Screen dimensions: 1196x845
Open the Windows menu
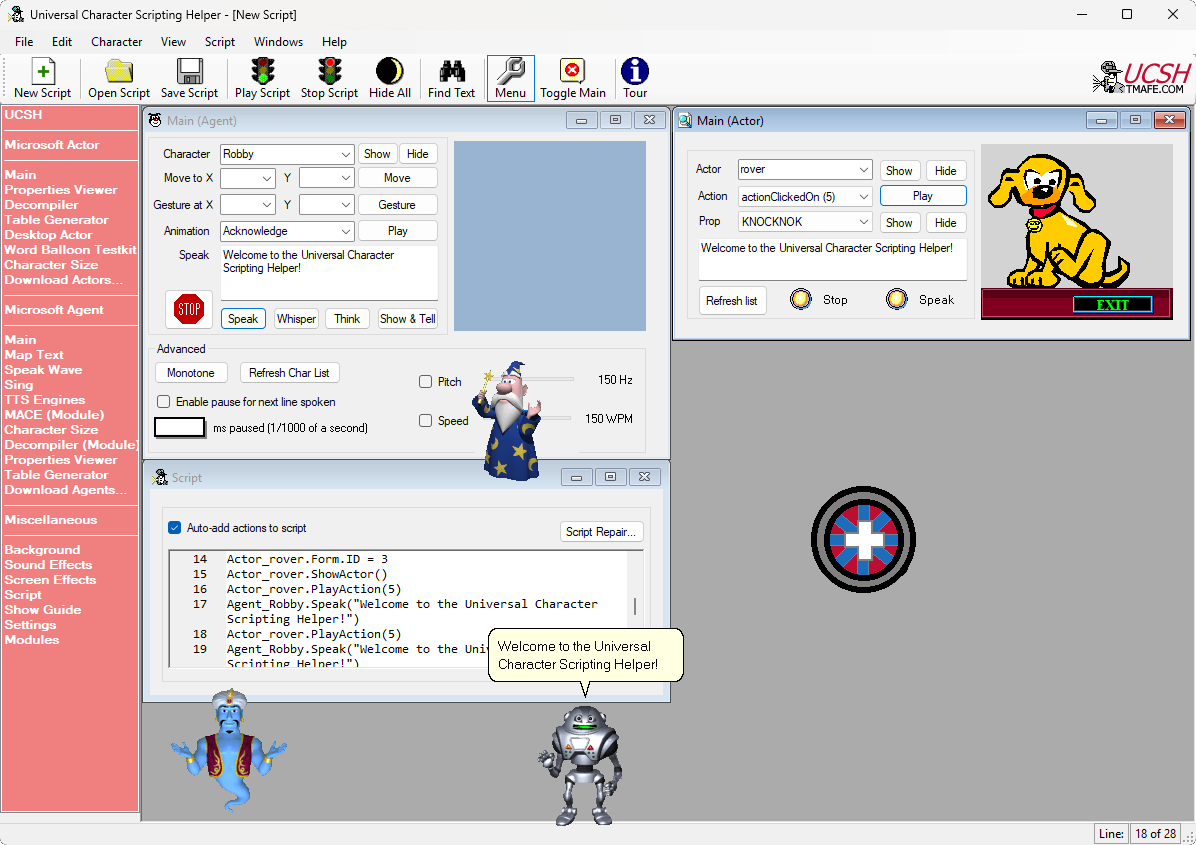click(x=278, y=42)
